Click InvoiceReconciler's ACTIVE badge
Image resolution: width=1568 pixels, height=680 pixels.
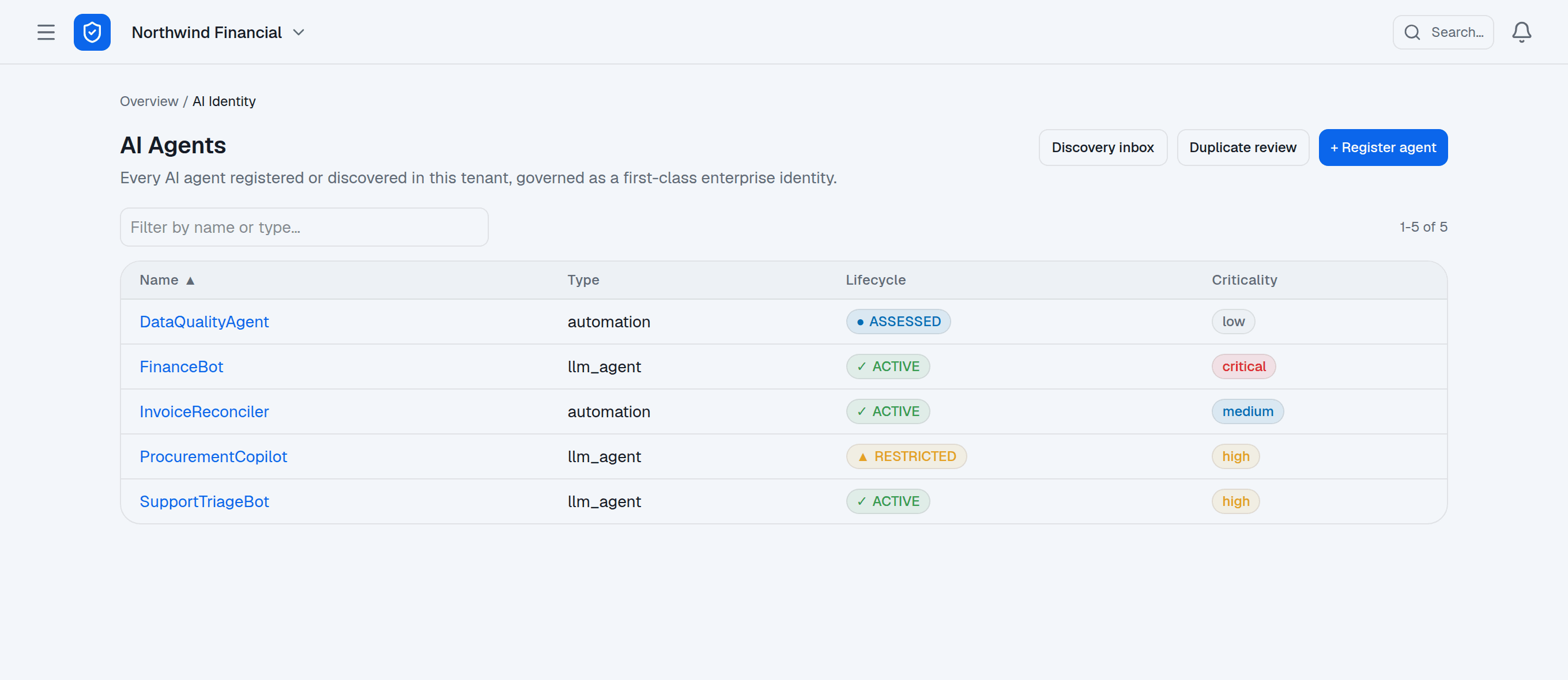(888, 412)
